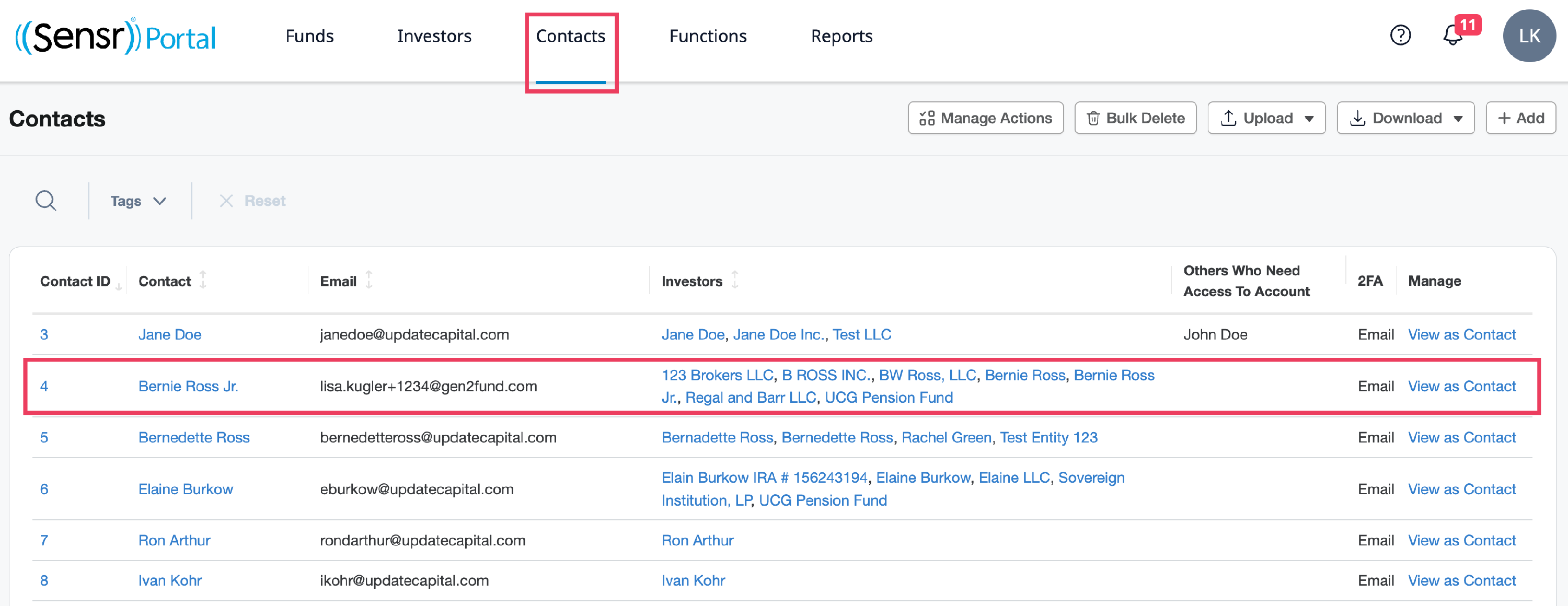Open the help question mark icon

pyautogui.click(x=1400, y=36)
